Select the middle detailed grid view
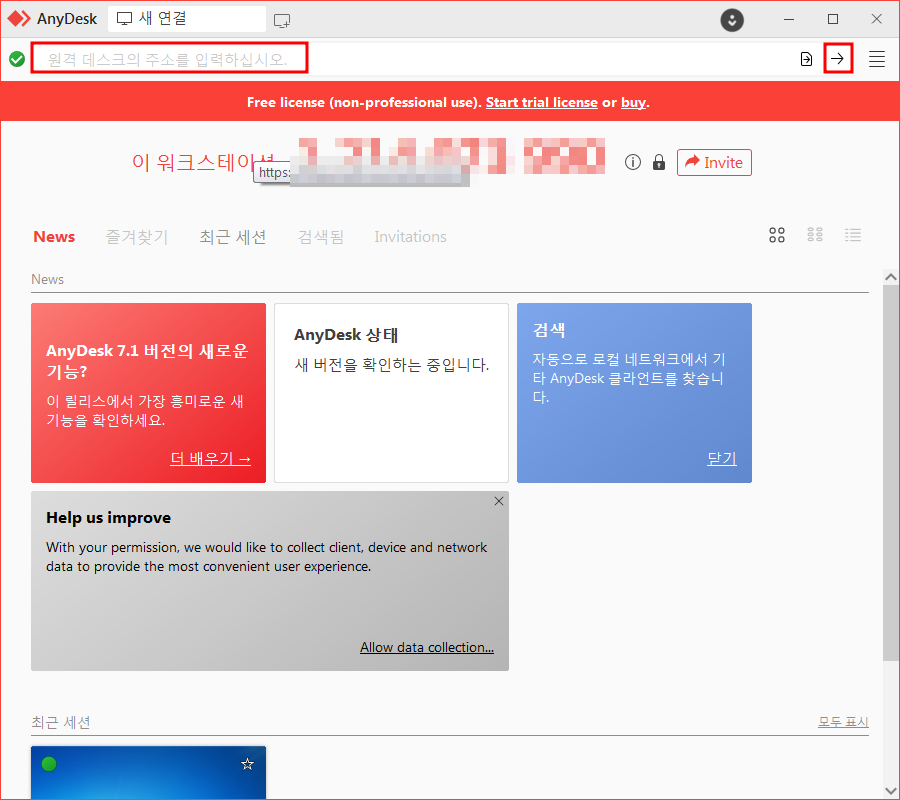 point(815,235)
